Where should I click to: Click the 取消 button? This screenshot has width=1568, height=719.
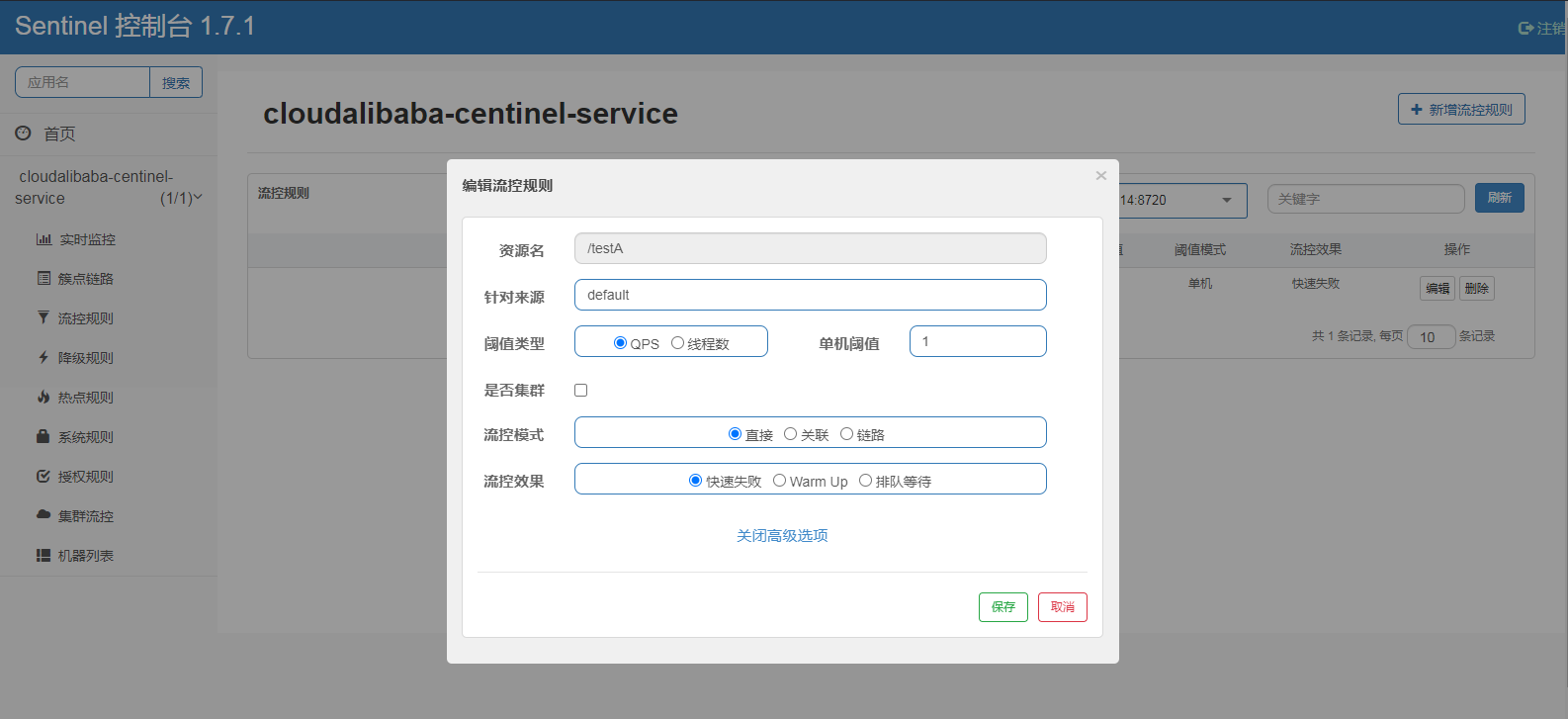click(x=1063, y=607)
